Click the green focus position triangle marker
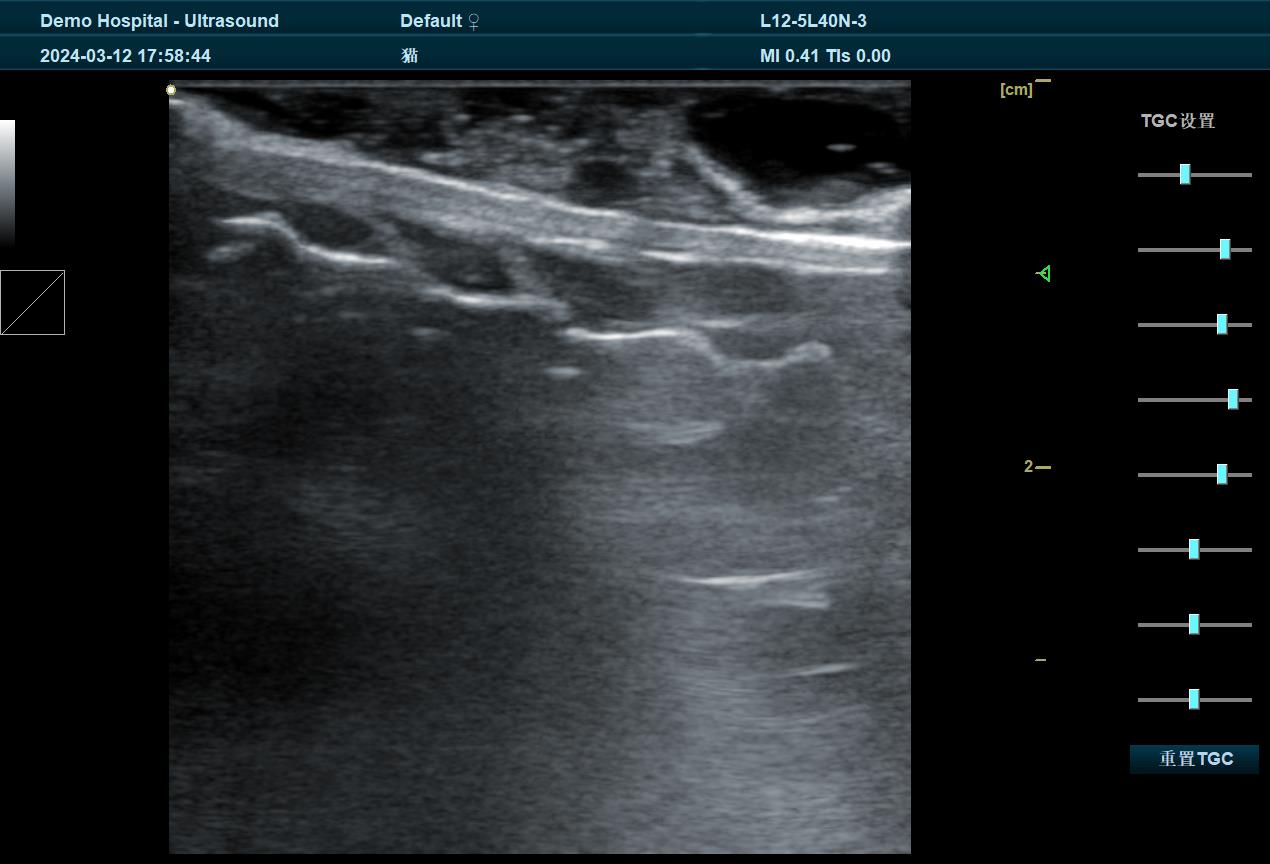 click(x=1043, y=273)
